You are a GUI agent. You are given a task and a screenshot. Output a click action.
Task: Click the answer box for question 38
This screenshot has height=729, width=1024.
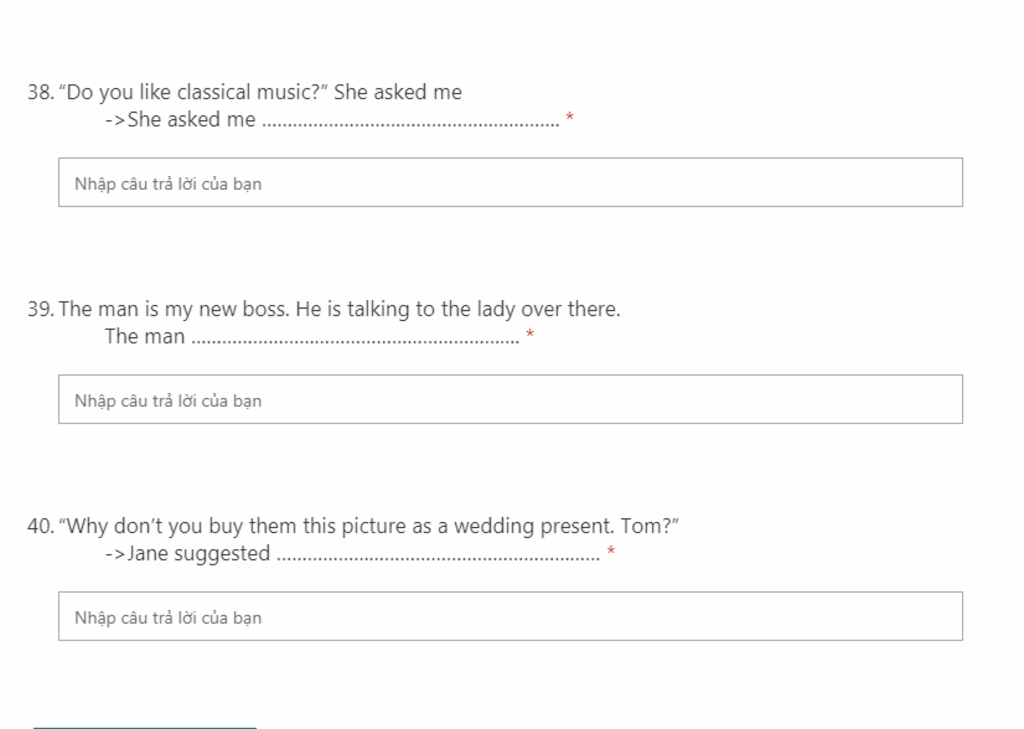coord(510,182)
